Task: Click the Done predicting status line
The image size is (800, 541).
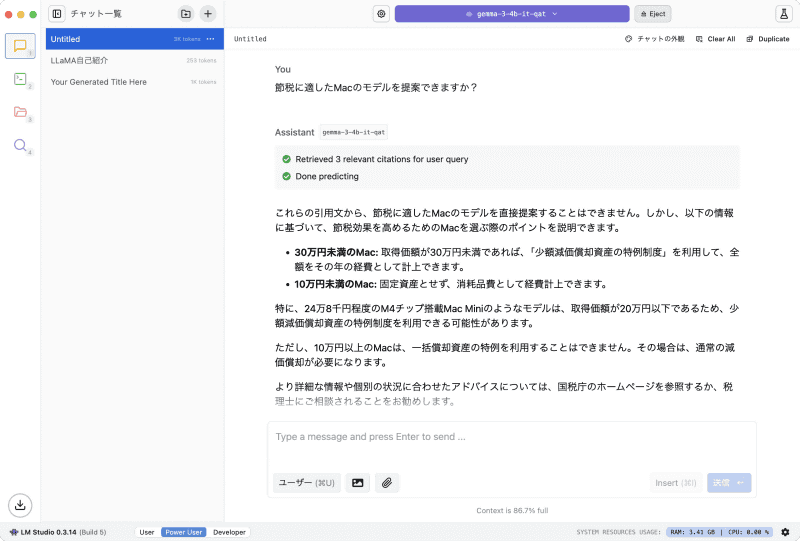Action: (x=320, y=176)
